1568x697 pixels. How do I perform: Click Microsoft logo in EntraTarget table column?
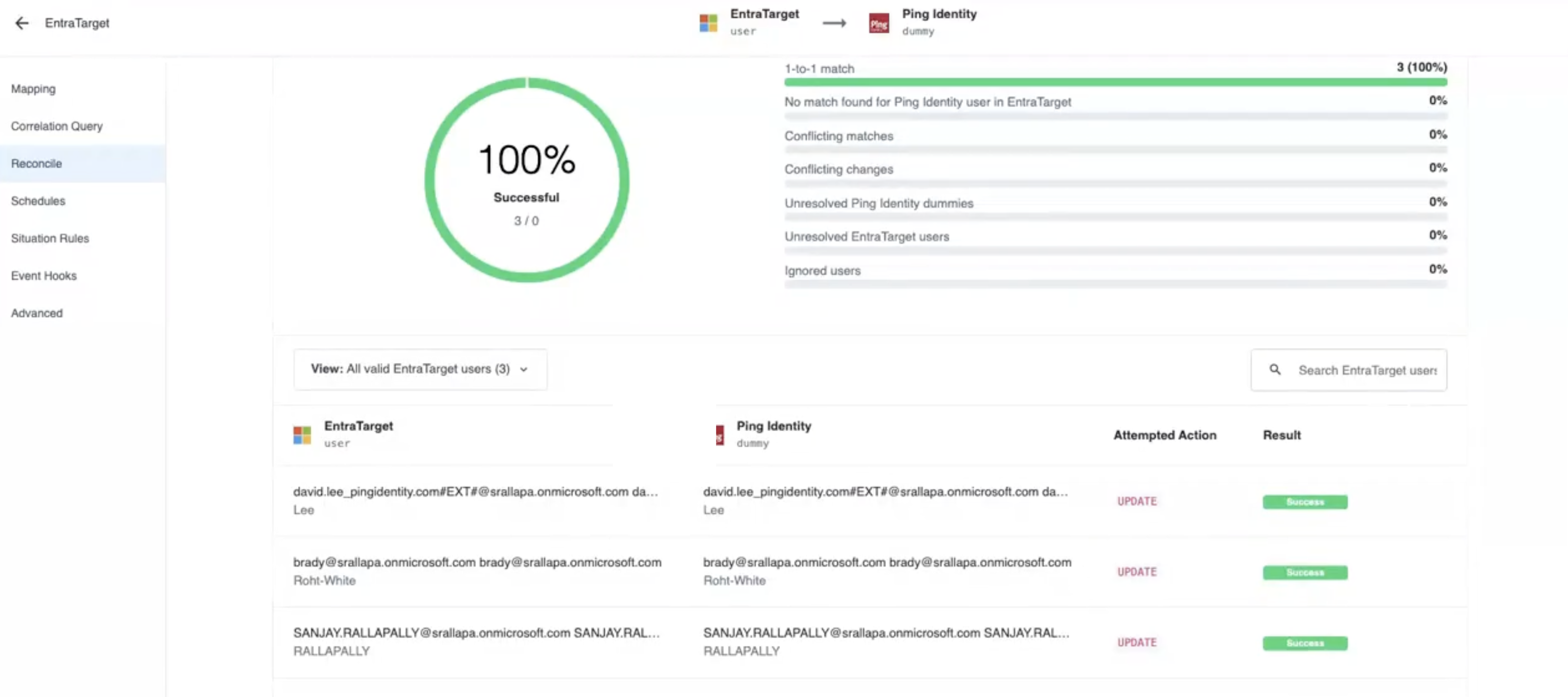tap(302, 435)
